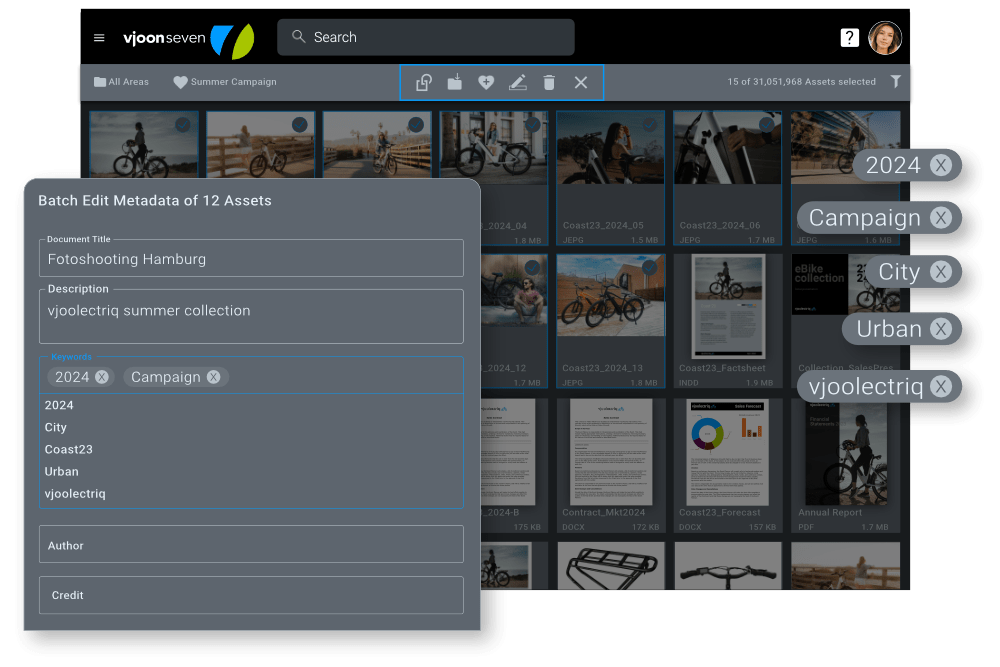Delete selected assets with trash icon

[549, 82]
